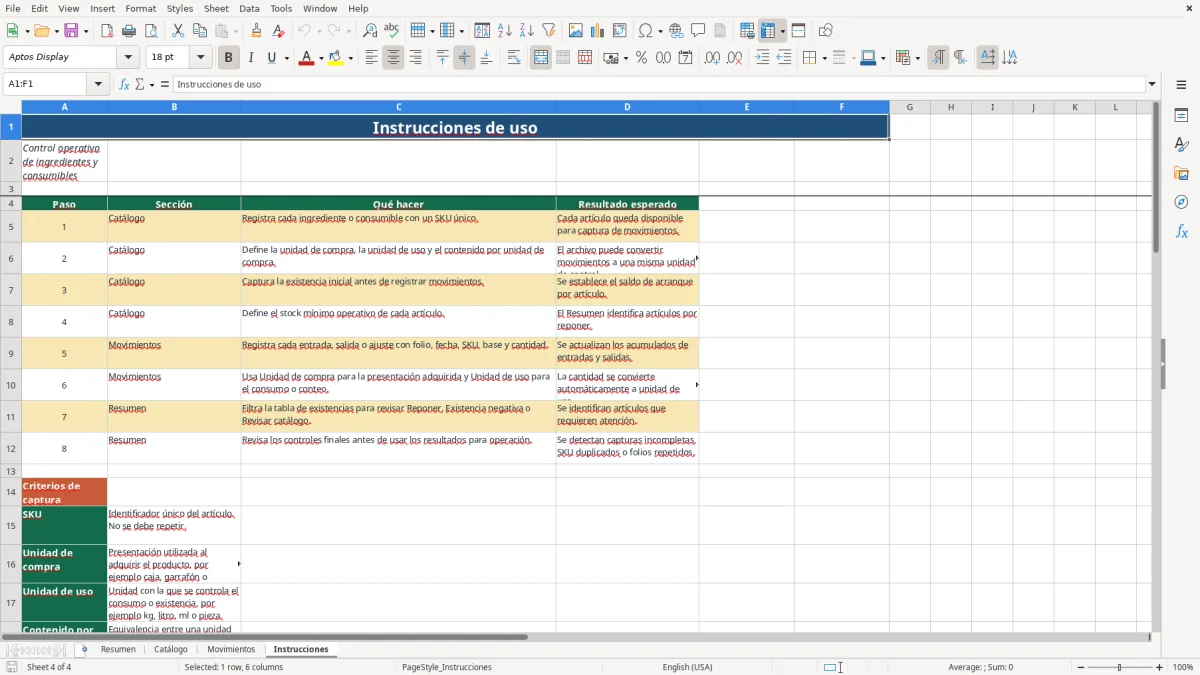1200x675 pixels.
Task: Select column D header
Action: pos(627,107)
